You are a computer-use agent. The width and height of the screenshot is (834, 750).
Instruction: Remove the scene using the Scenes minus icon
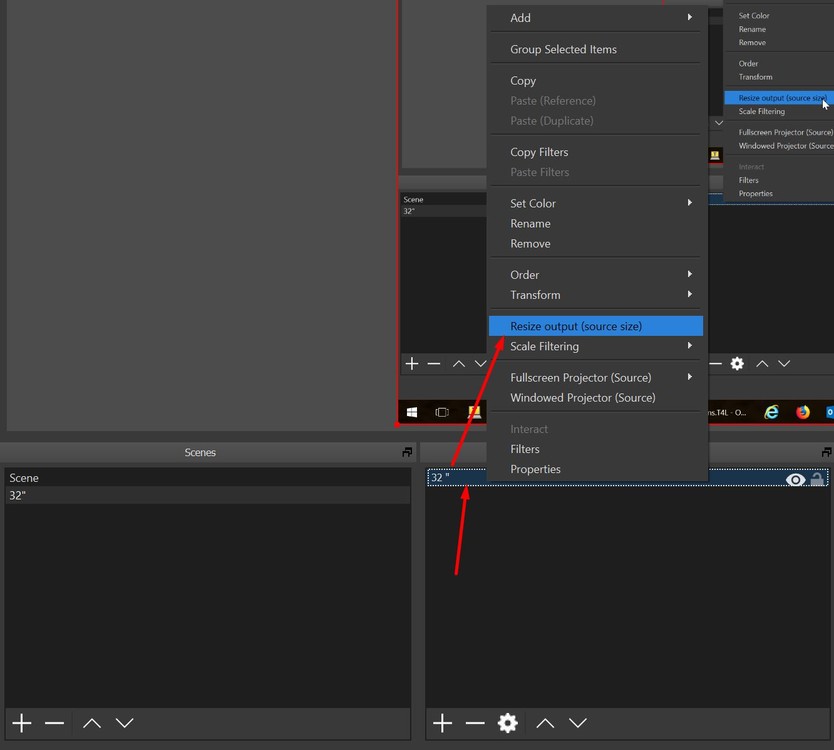tap(54, 723)
